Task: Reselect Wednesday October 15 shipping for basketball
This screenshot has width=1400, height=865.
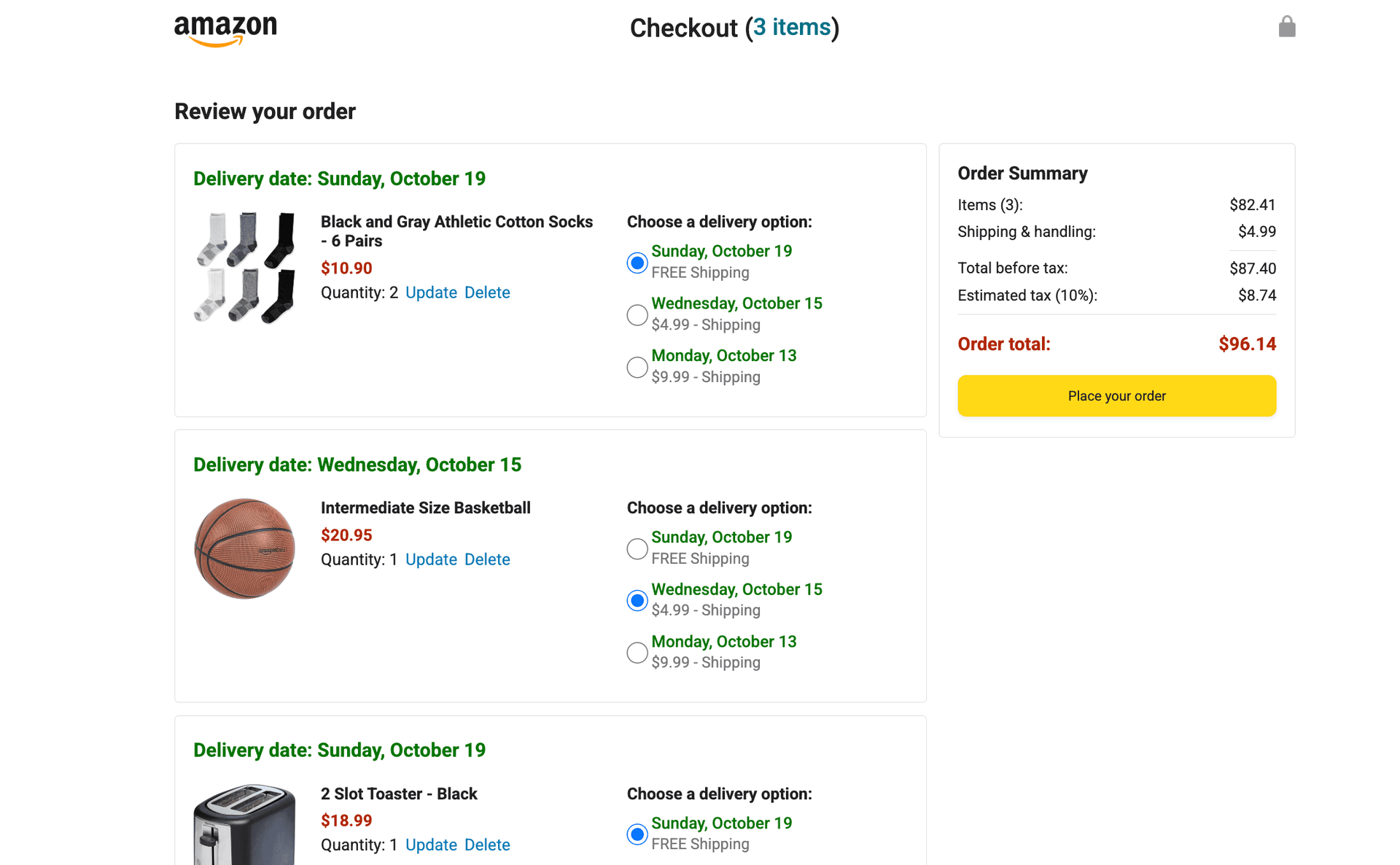Action: point(637,600)
